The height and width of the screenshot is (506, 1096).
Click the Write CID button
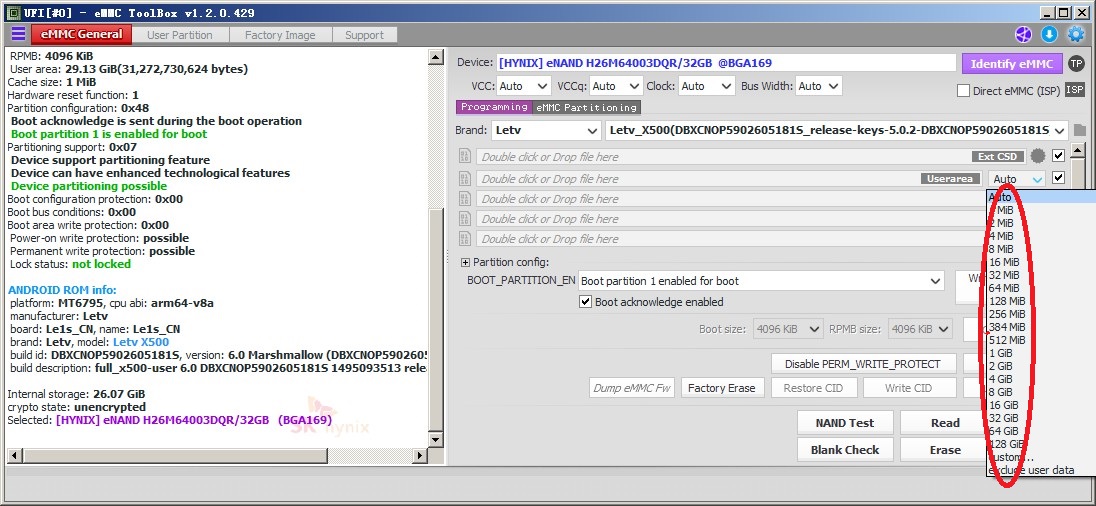point(908,388)
